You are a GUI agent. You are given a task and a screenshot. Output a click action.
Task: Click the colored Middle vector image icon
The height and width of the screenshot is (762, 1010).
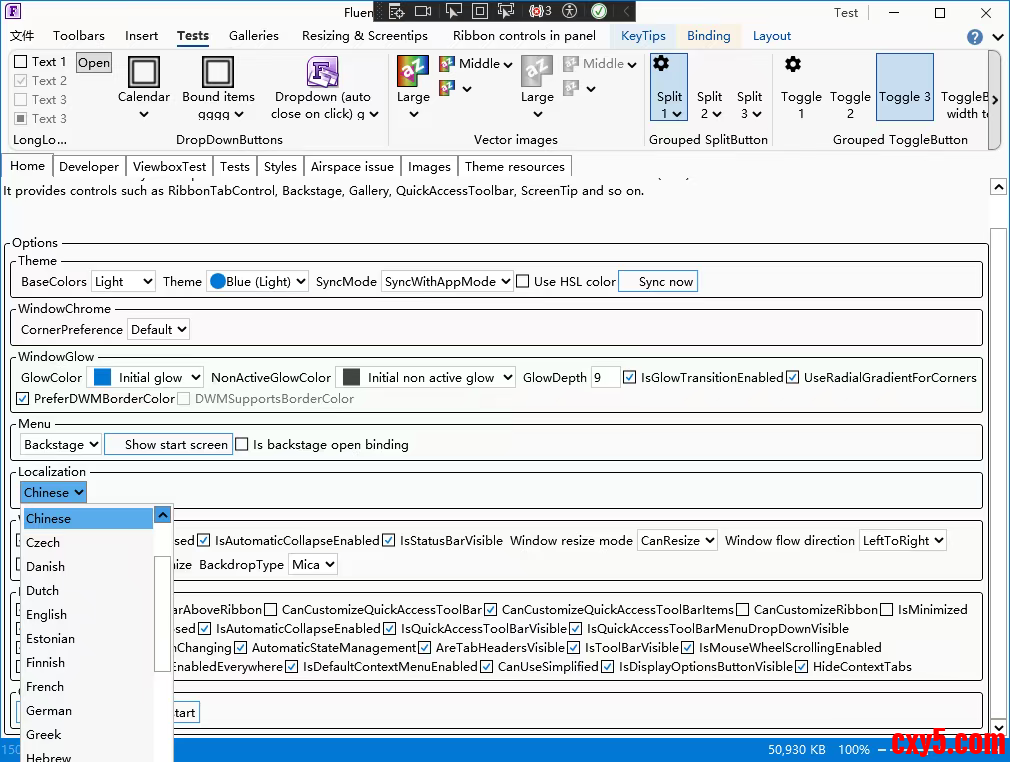(x=447, y=64)
